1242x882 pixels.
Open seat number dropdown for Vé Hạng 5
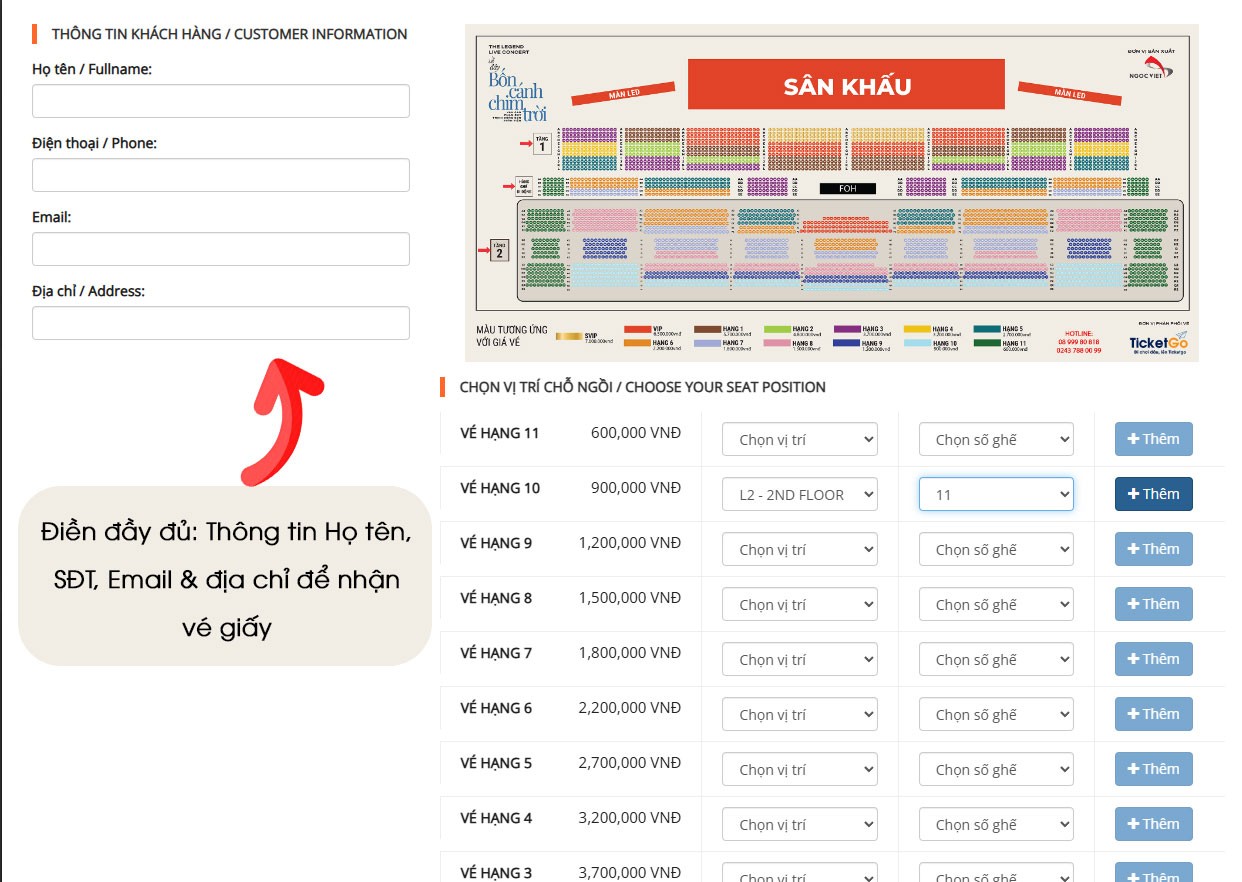click(x=995, y=769)
